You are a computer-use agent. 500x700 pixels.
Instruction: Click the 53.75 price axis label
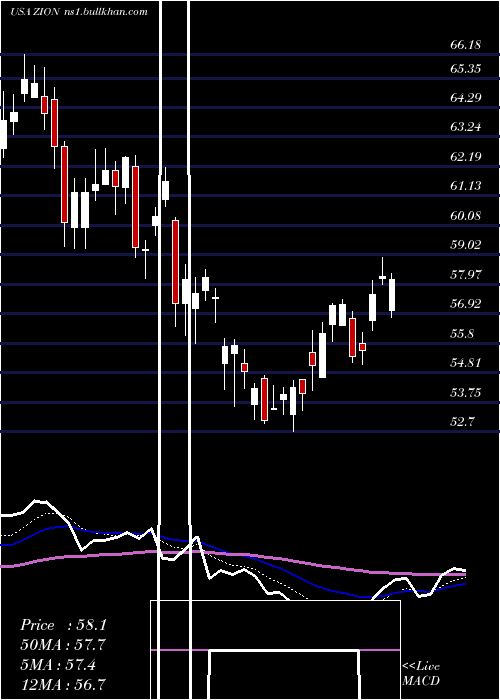click(x=466, y=393)
